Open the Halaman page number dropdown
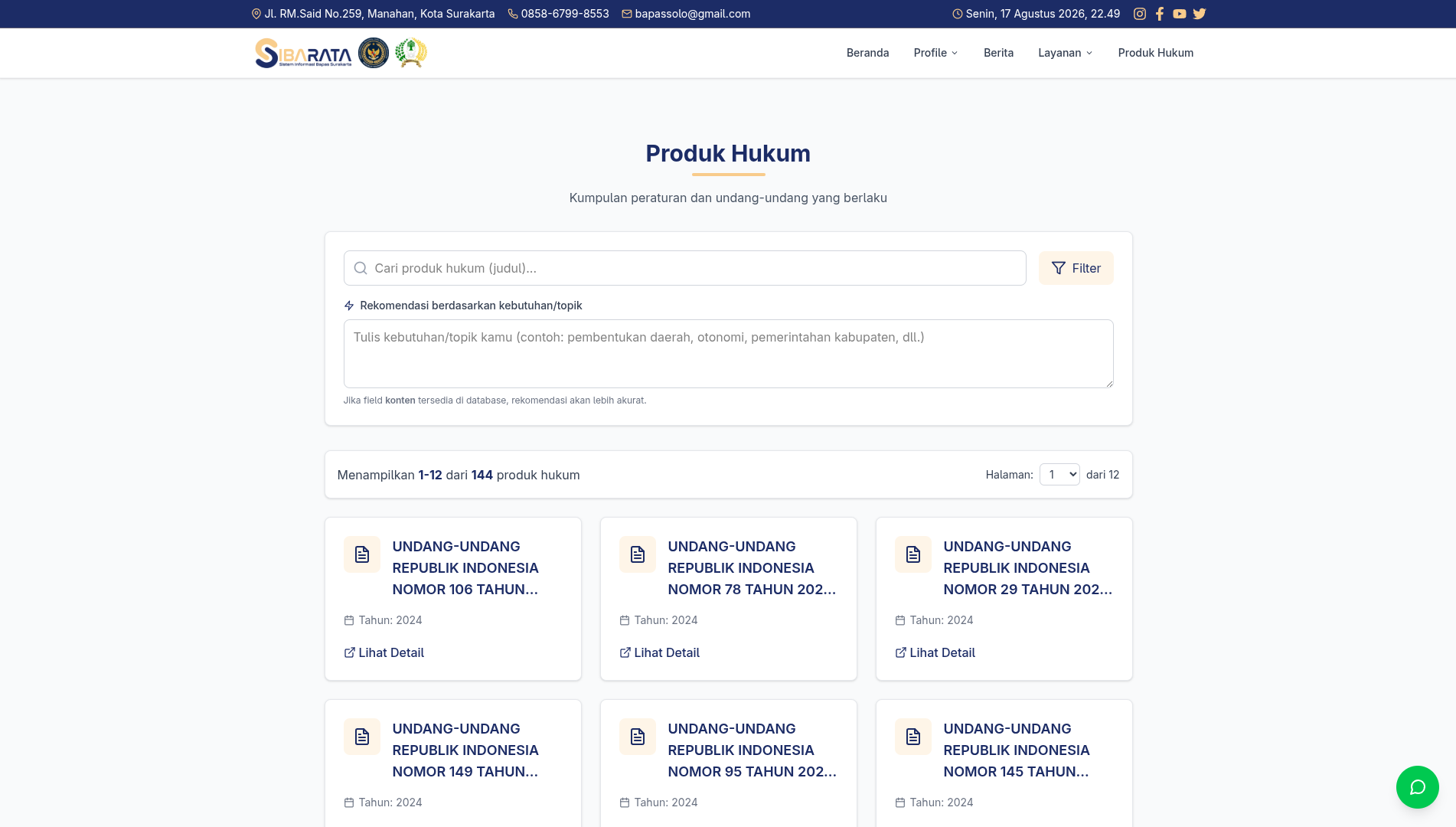The image size is (1456, 827). tap(1059, 475)
